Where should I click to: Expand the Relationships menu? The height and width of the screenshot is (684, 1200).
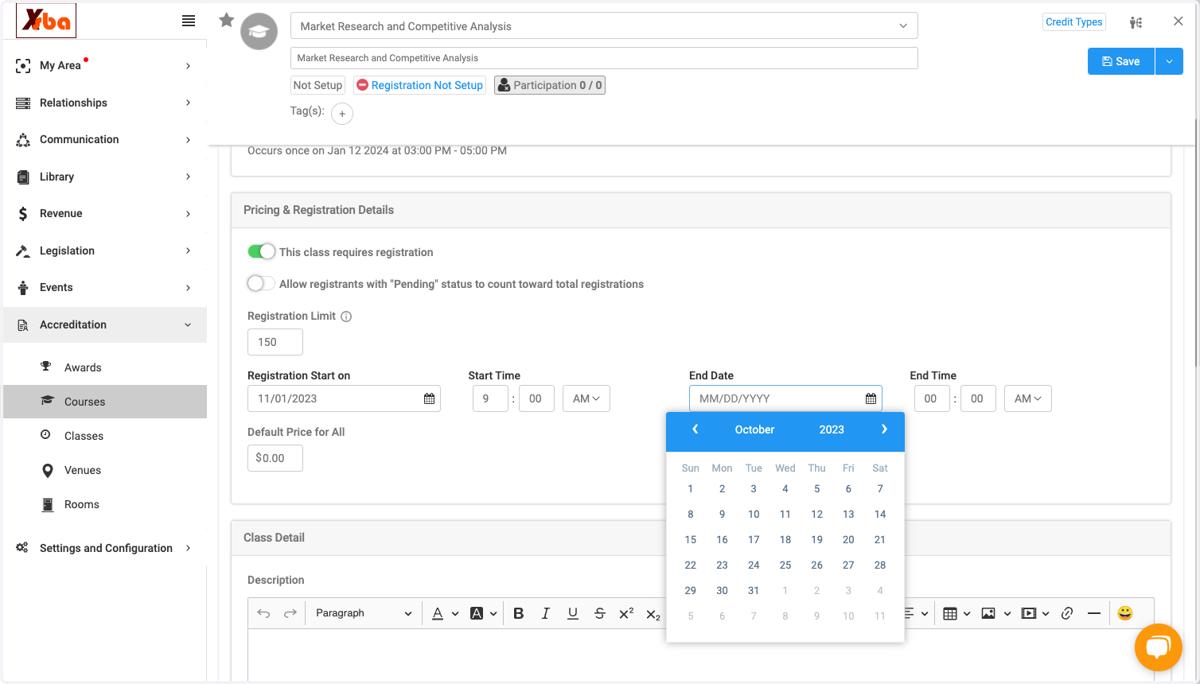point(104,103)
